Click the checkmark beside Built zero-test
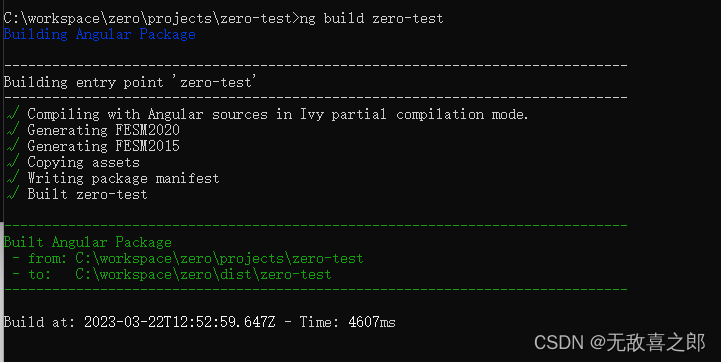Screen dimensions: 721x362 (x=13, y=194)
